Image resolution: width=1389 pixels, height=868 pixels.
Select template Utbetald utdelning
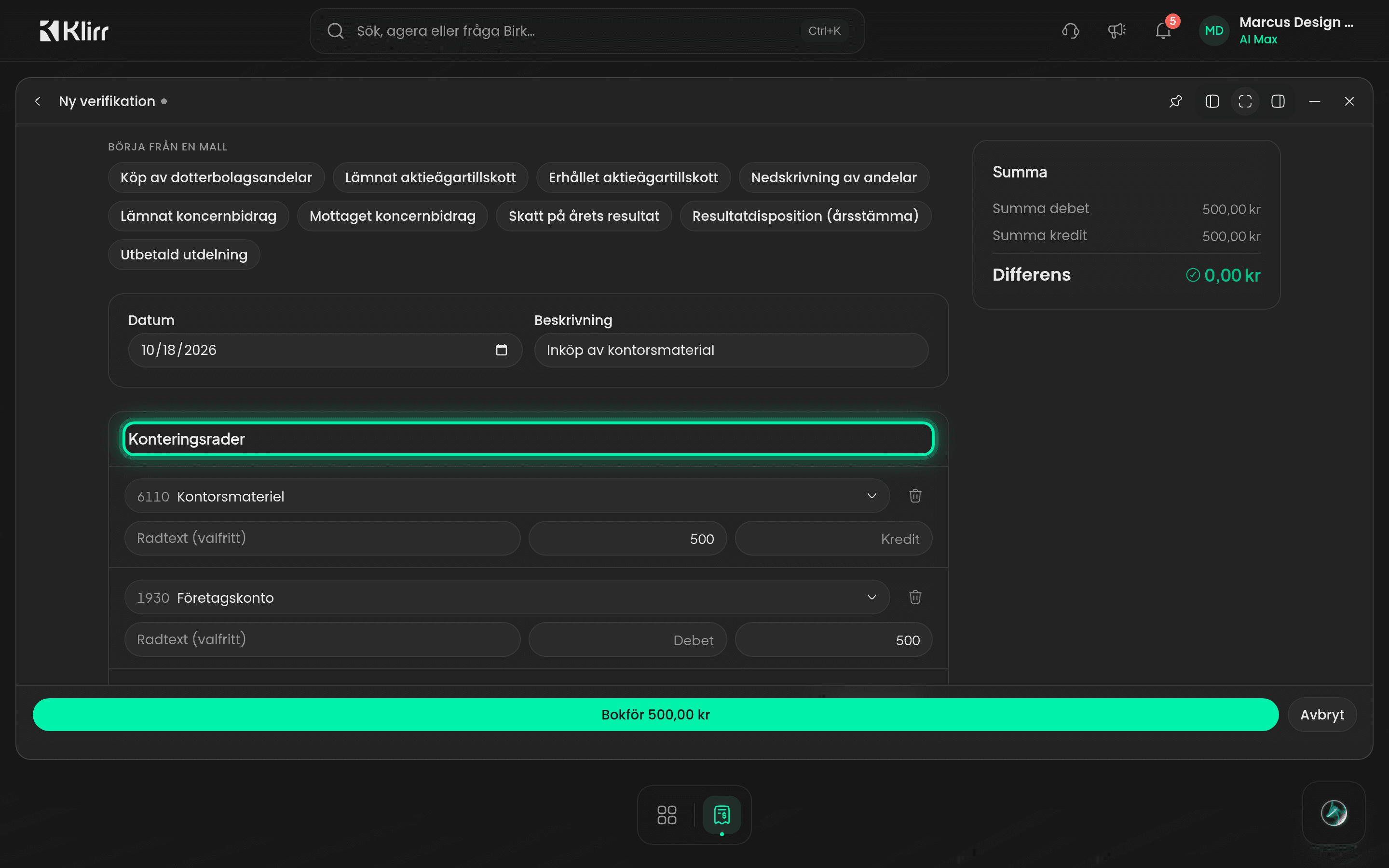(x=184, y=255)
